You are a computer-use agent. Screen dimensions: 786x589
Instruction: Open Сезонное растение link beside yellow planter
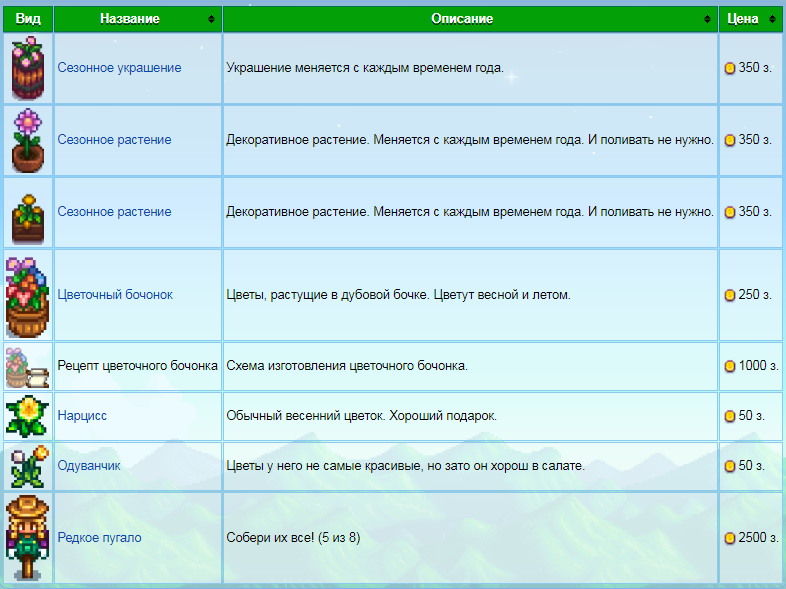114,212
